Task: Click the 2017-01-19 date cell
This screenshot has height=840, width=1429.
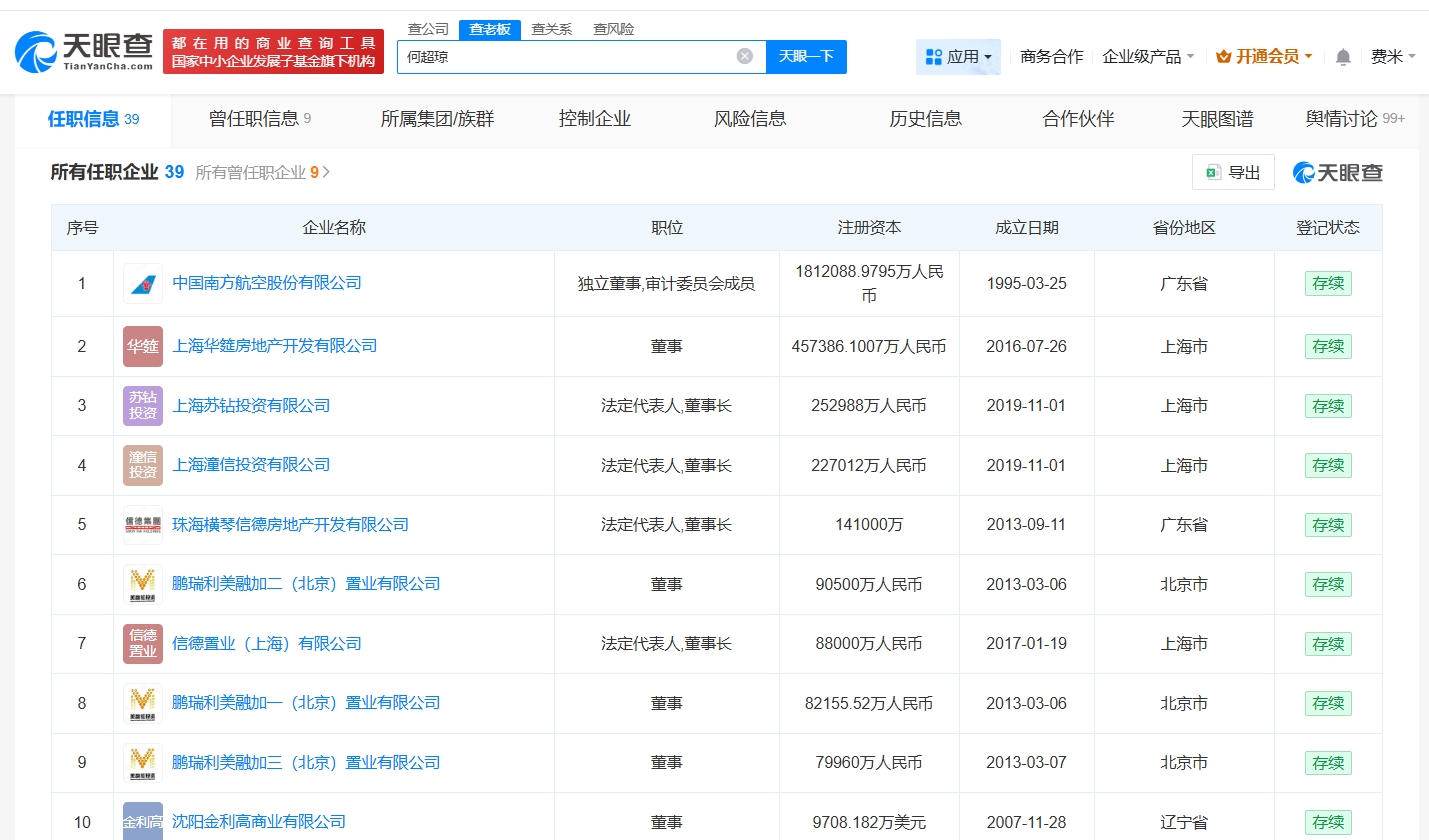Action: click(1026, 643)
